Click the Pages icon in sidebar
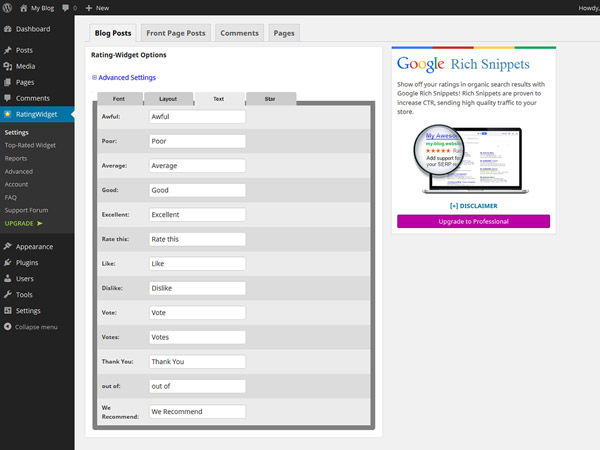Screen dimensions: 600x450 pyautogui.click(x=8, y=82)
